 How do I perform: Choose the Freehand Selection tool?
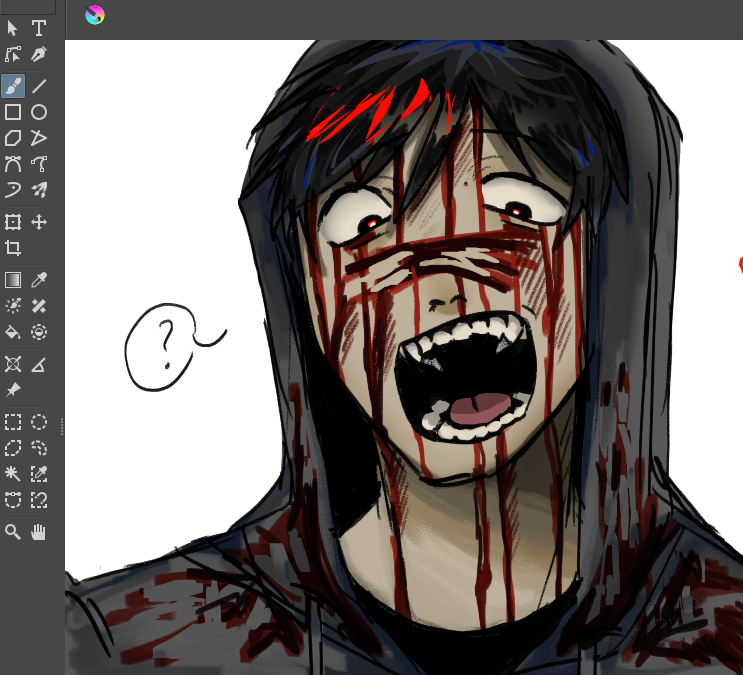39,448
